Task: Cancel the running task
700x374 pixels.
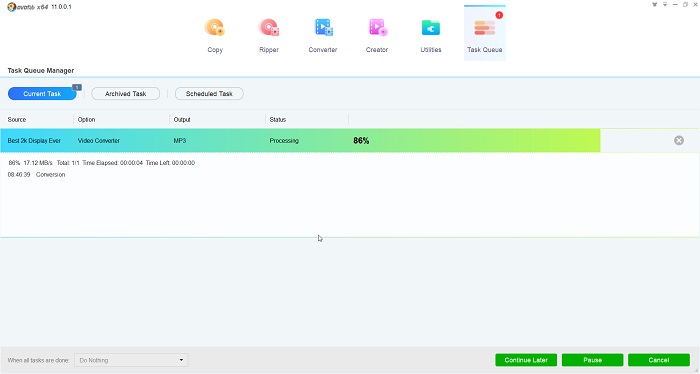Action: [658, 360]
